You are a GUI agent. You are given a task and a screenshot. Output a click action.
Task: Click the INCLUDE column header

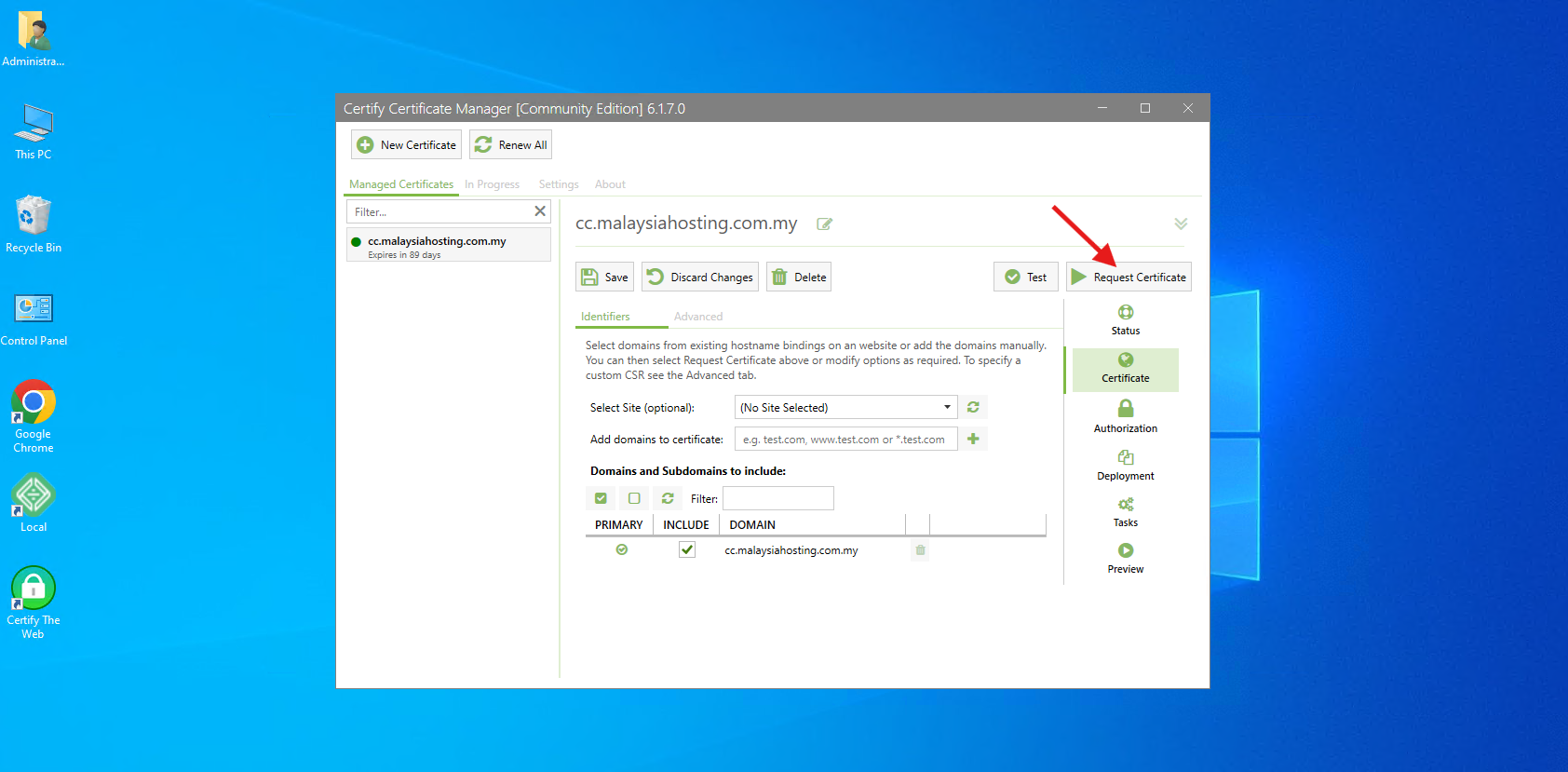(x=686, y=525)
